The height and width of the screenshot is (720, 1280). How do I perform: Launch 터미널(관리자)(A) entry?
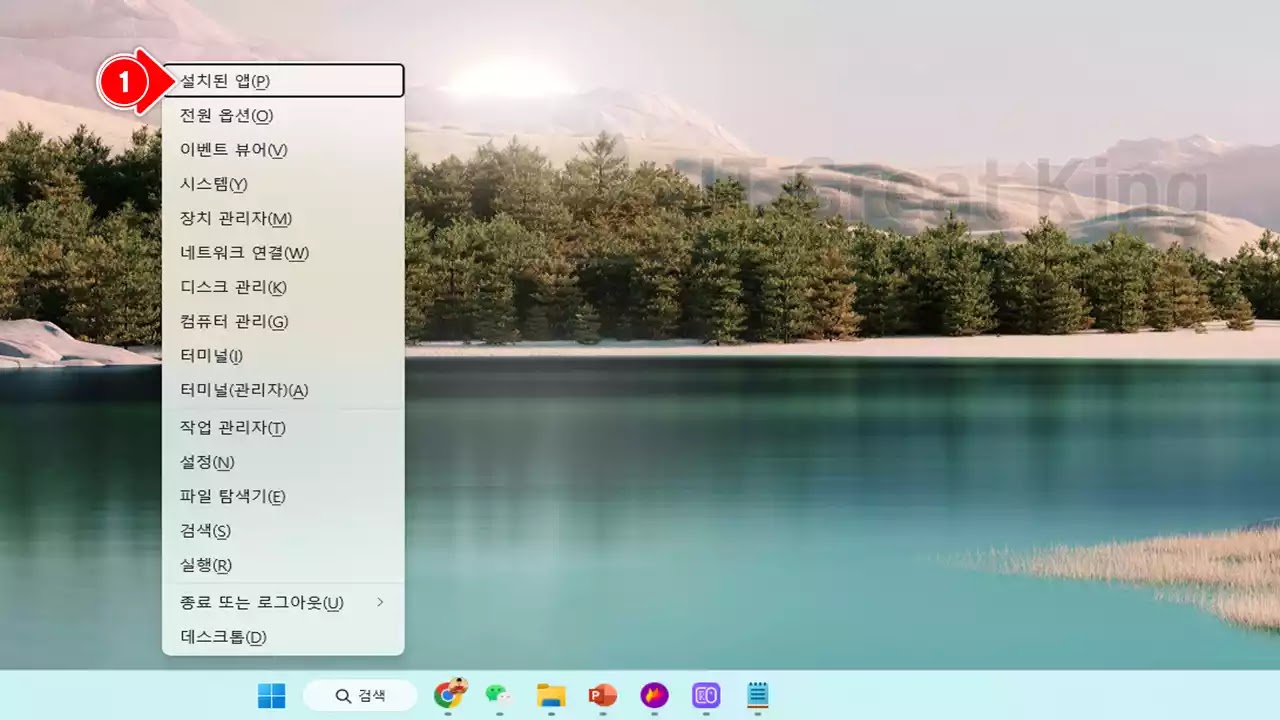point(283,390)
